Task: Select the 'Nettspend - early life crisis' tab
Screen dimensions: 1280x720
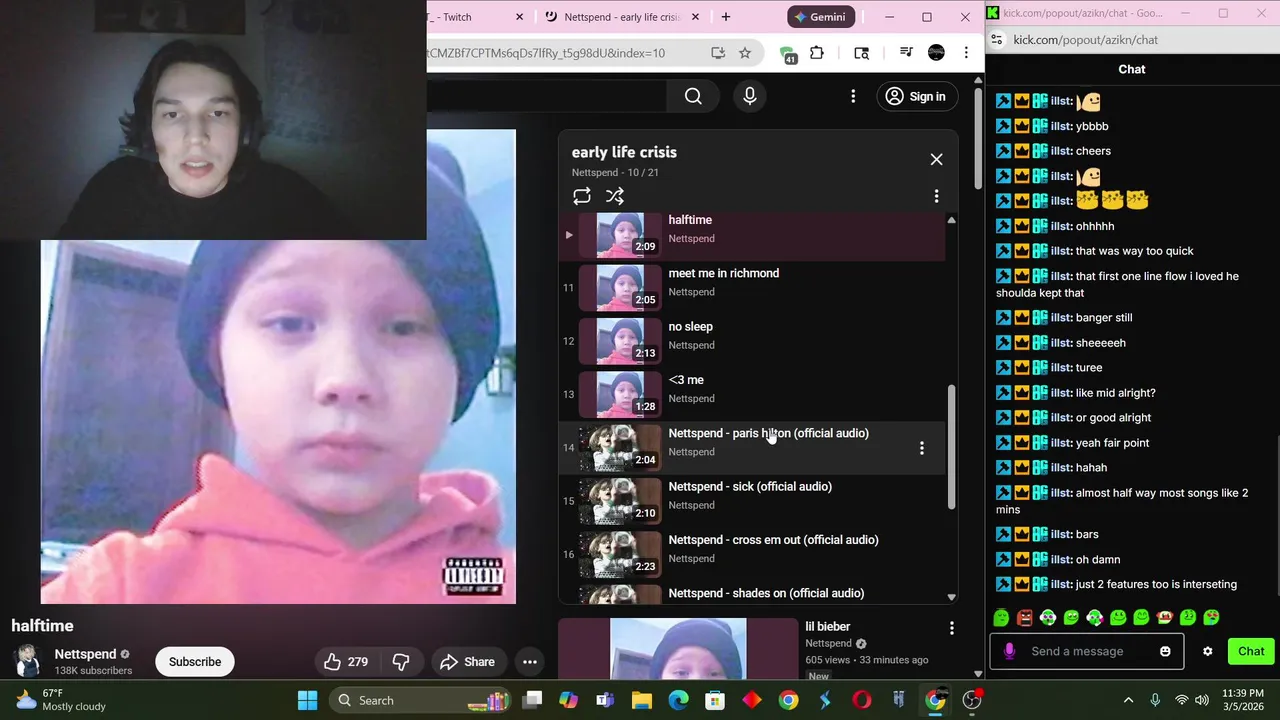Action: (620, 17)
